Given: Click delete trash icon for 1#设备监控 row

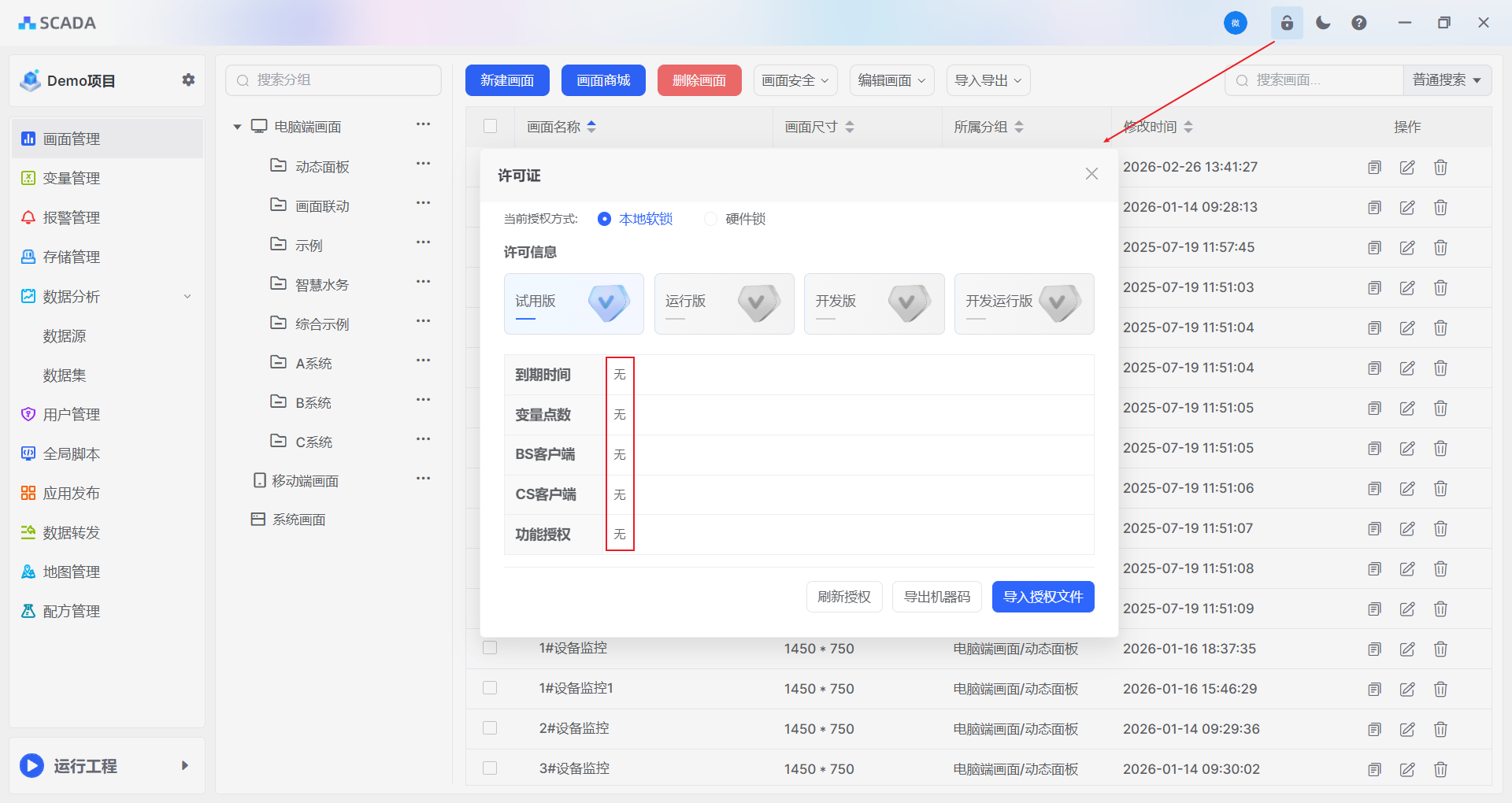Looking at the screenshot, I should point(1440,649).
